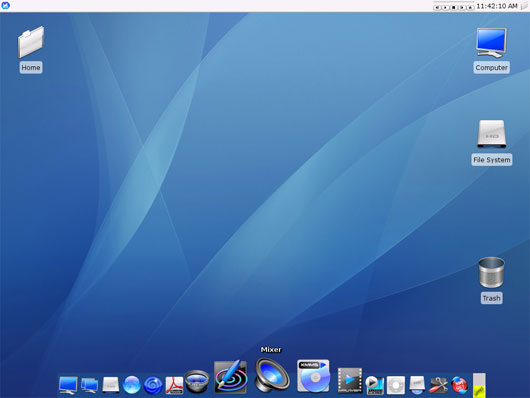Select the 'Home' desktop label
This screenshot has height=398, width=530.
31,67
